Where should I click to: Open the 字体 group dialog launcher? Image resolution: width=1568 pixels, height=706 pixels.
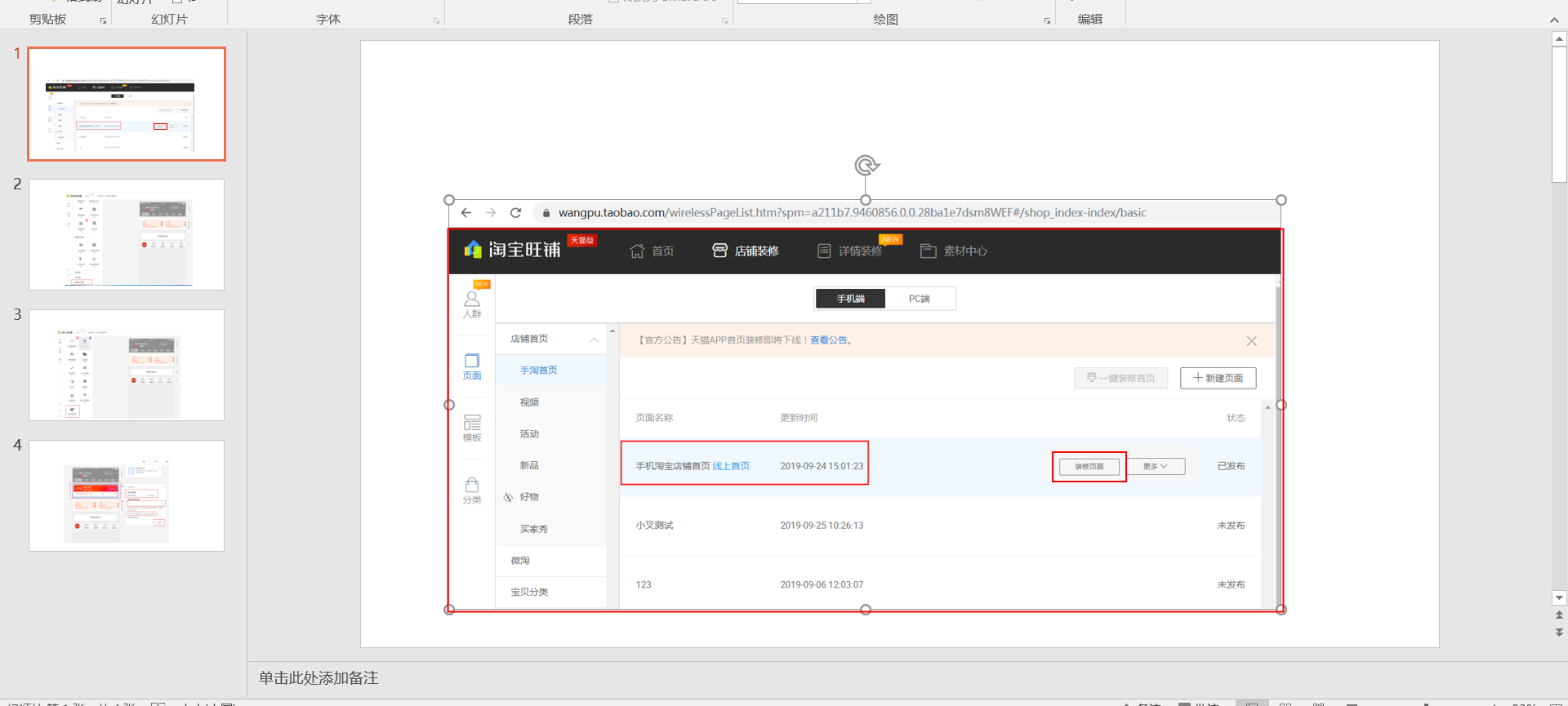436,21
